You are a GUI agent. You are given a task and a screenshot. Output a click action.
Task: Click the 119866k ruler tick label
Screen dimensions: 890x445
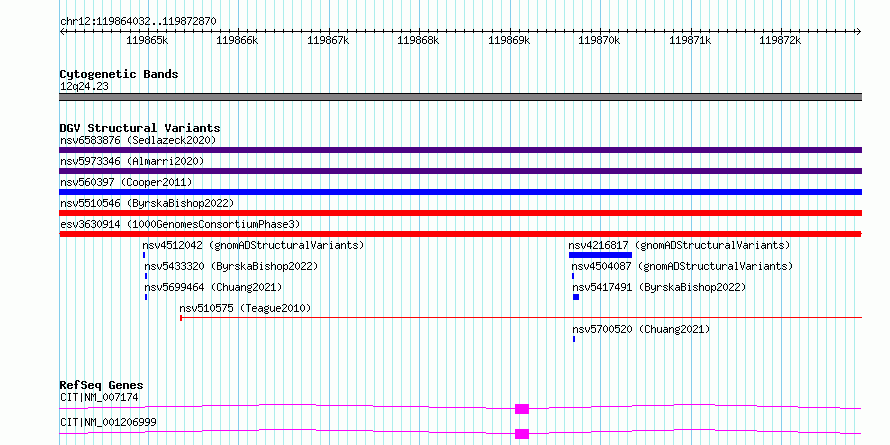click(x=238, y=40)
